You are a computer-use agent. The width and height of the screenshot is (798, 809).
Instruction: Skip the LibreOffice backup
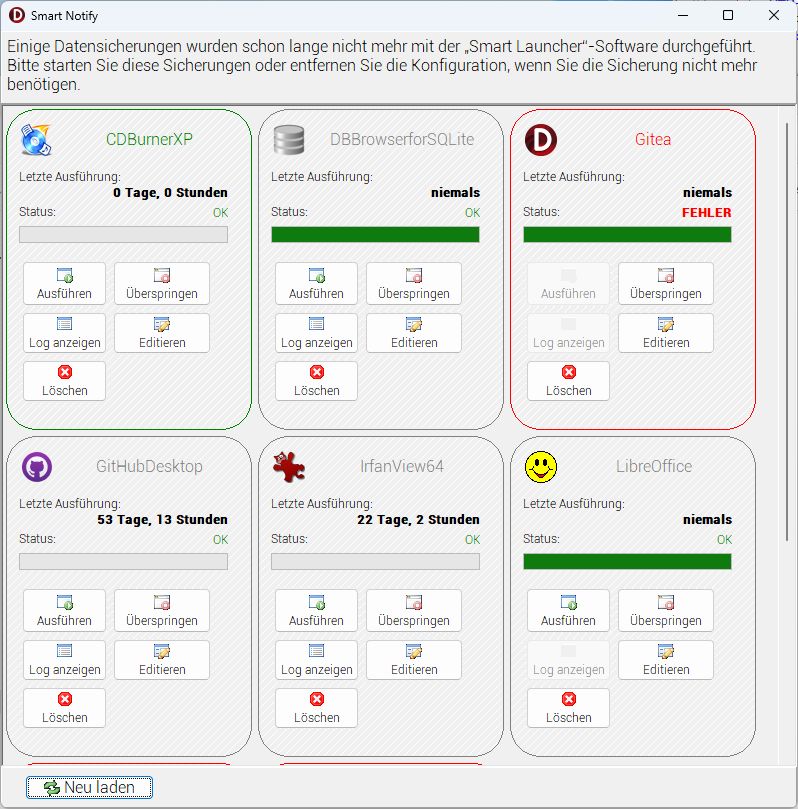click(666, 610)
